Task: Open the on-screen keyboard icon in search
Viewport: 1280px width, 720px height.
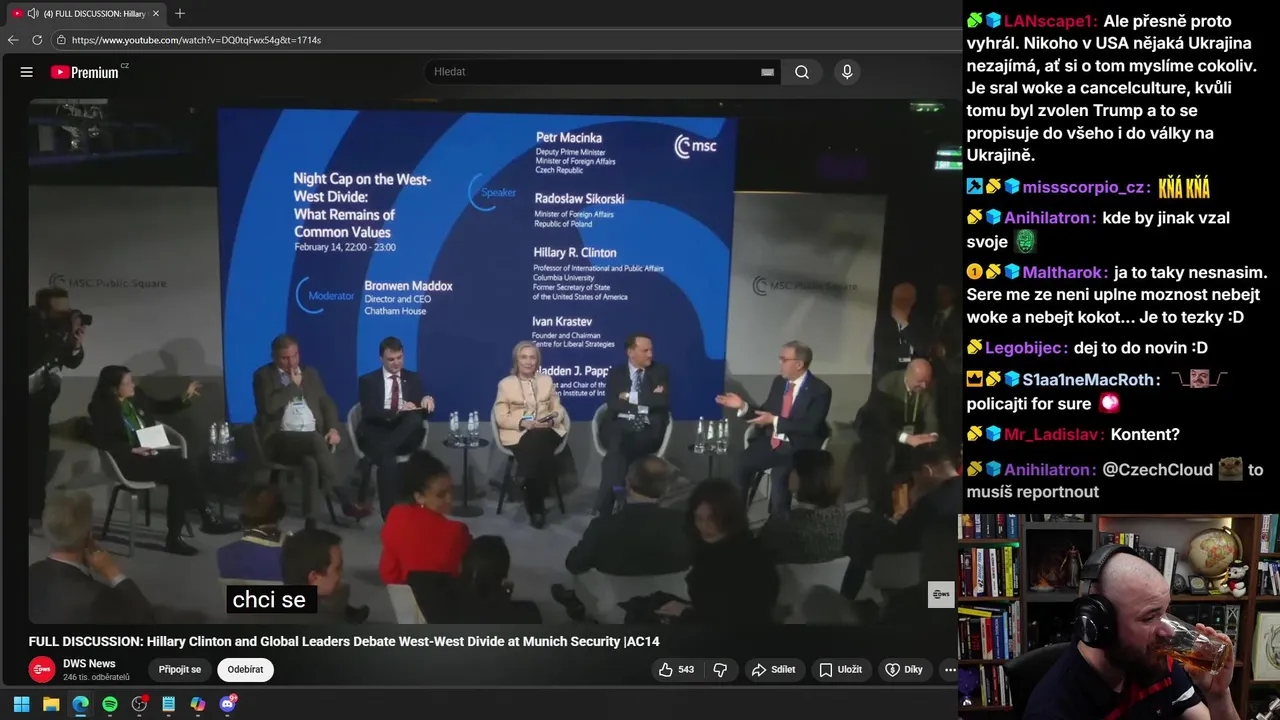Action: pyautogui.click(x=767, y=72)
